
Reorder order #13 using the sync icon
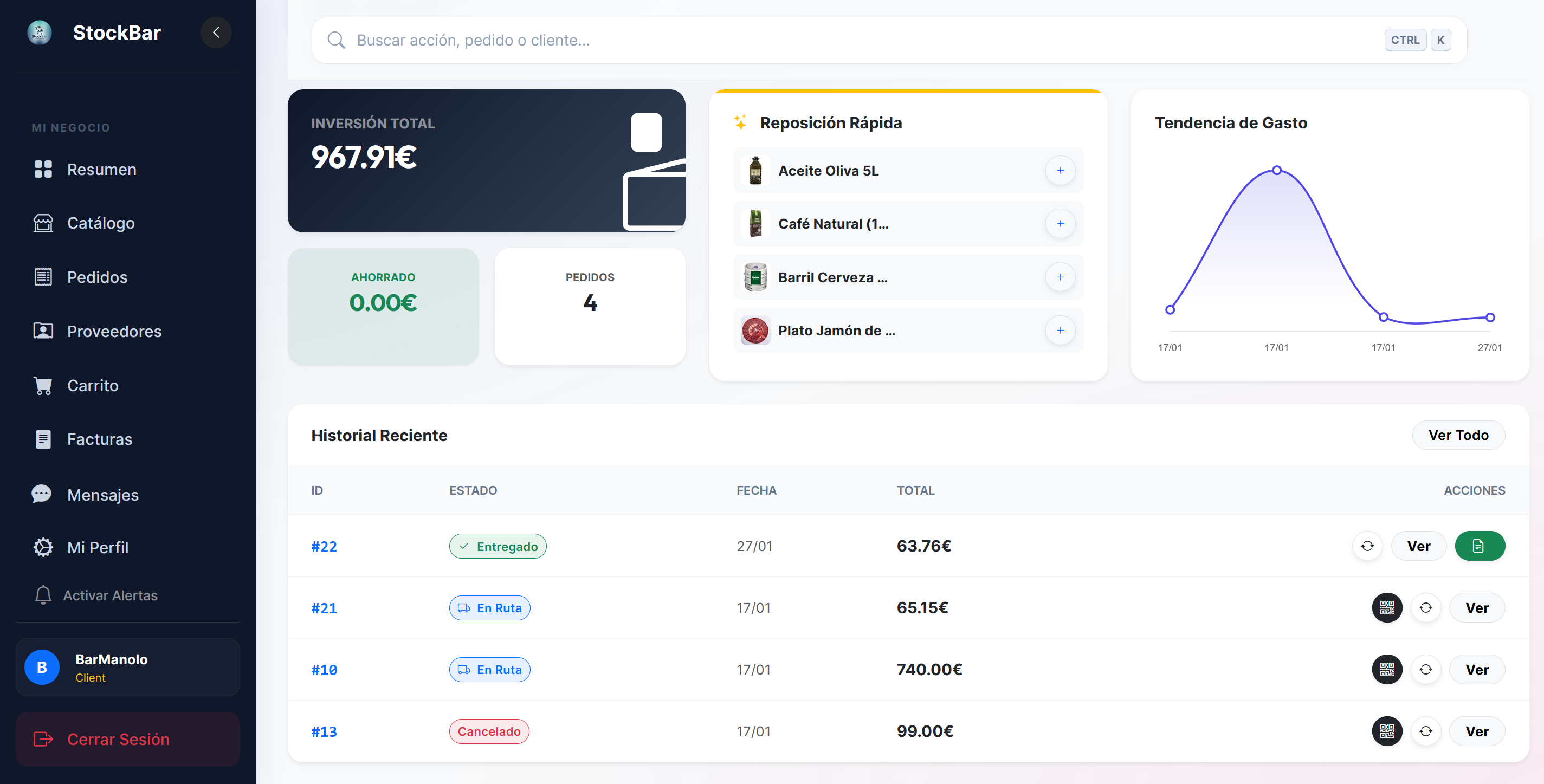coord(1426,731)
